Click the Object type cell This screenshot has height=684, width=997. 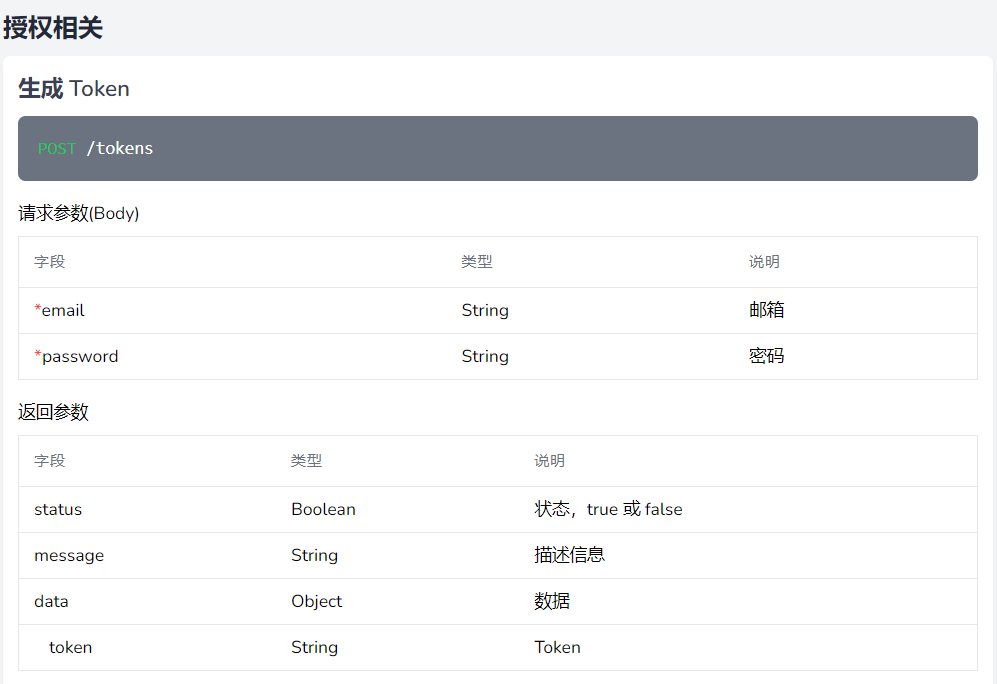(x=316, y=602)
